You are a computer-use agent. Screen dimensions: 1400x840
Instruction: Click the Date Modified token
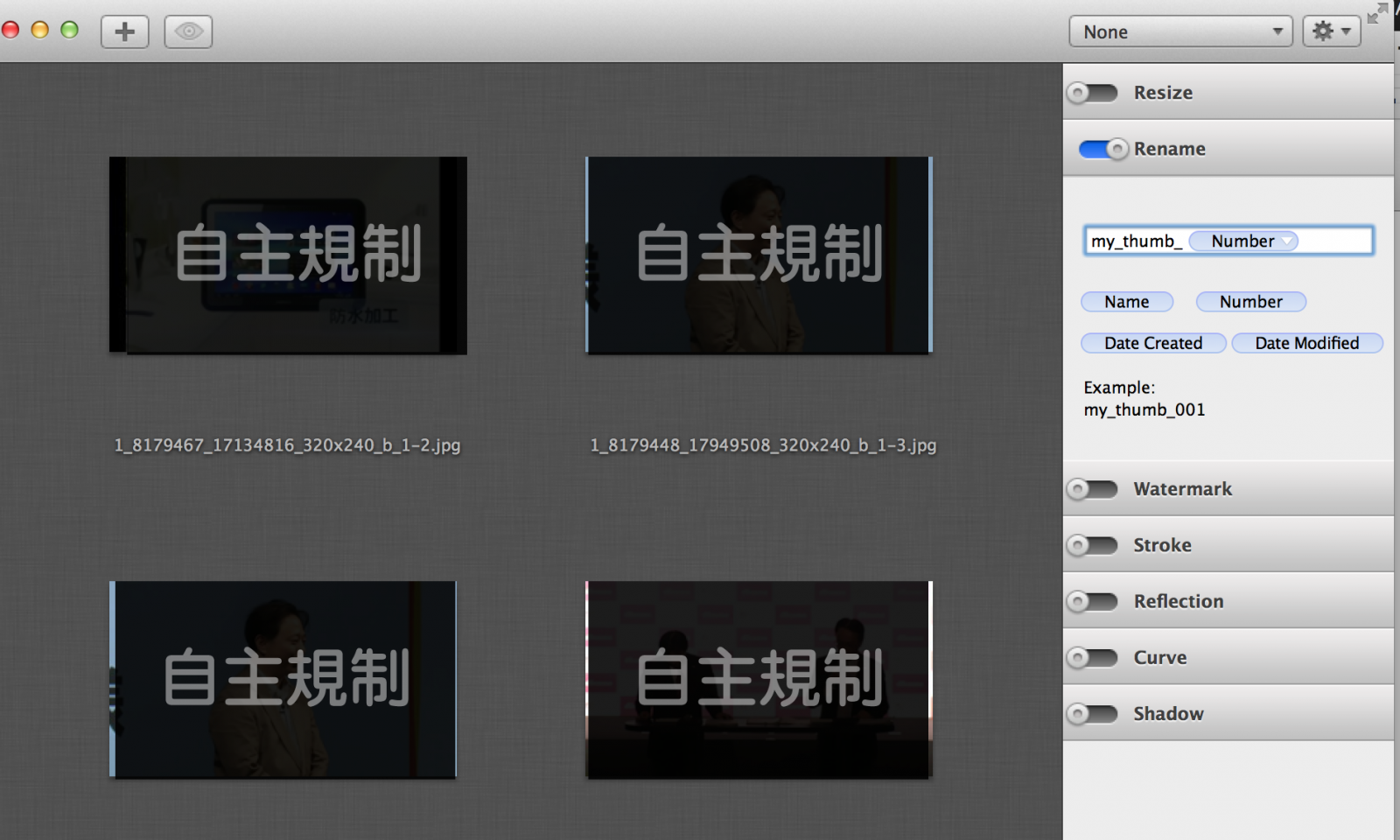[x=1307, y=343]
